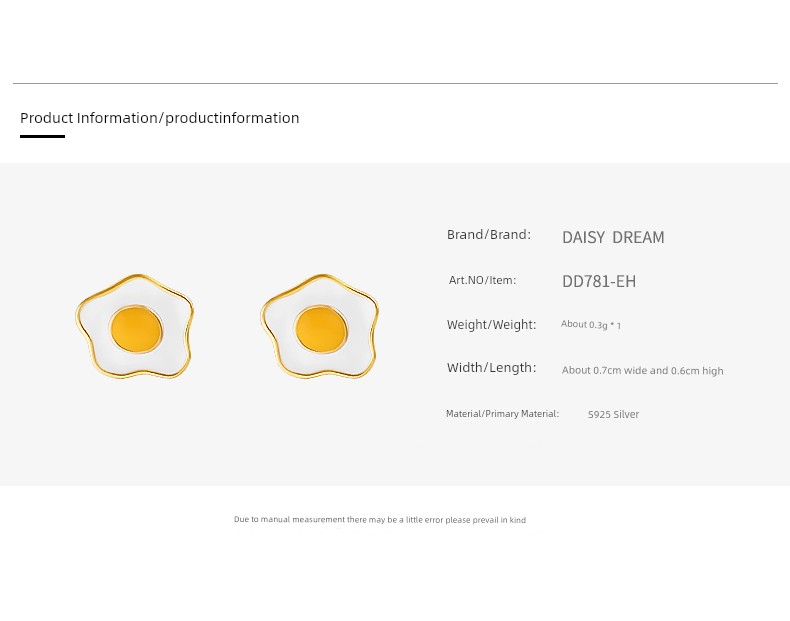Click the 'Product Information' heading text
This screenshot has height=621, width=790.
pyautogui.click(x=88, y=118)
